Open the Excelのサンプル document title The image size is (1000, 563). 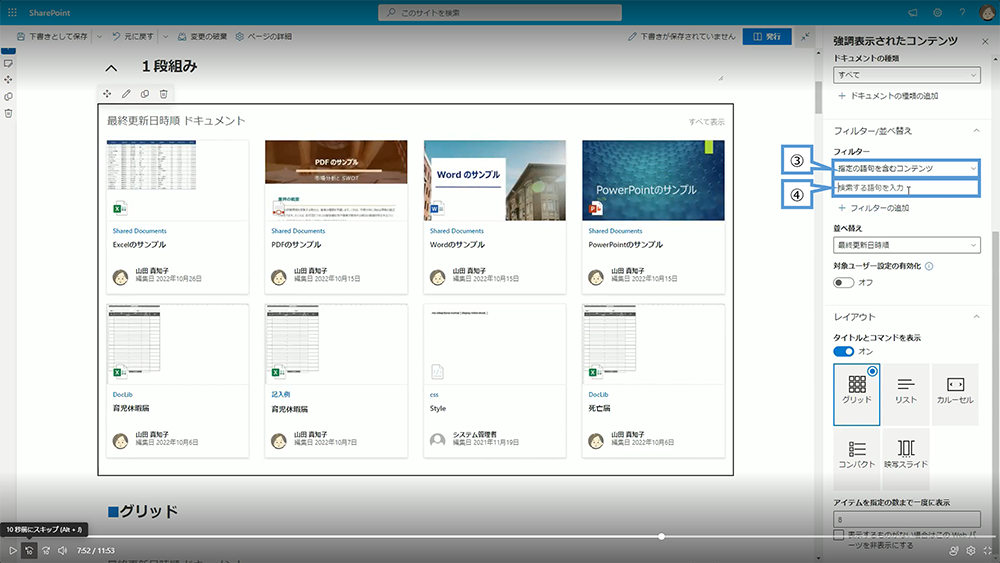(139, 245)
